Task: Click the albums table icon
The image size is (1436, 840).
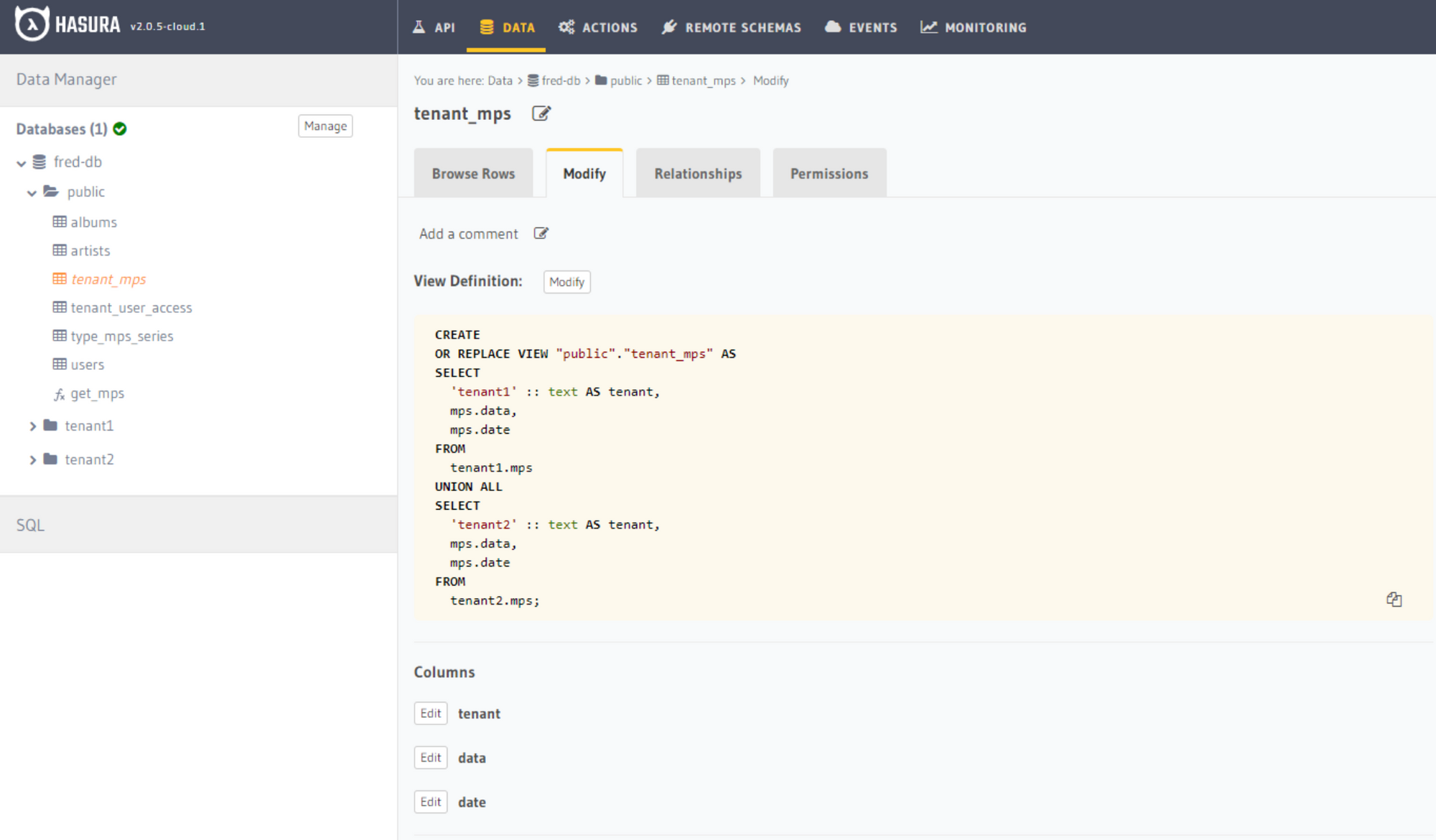Action: tap(60, 222)
